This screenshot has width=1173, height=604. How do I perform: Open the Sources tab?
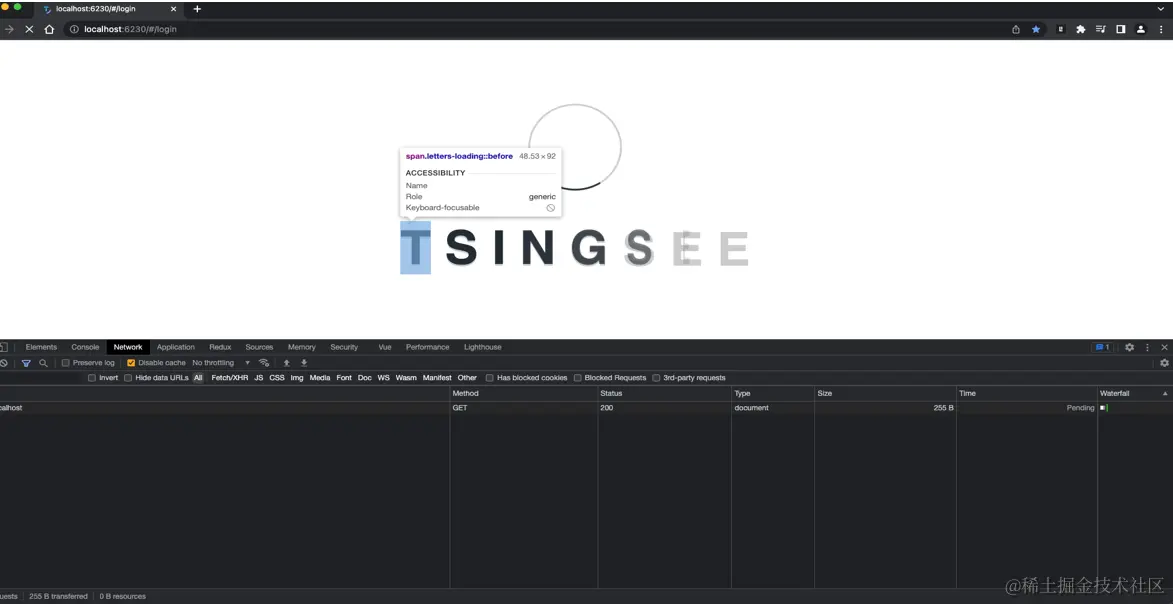tap(260, 347)
